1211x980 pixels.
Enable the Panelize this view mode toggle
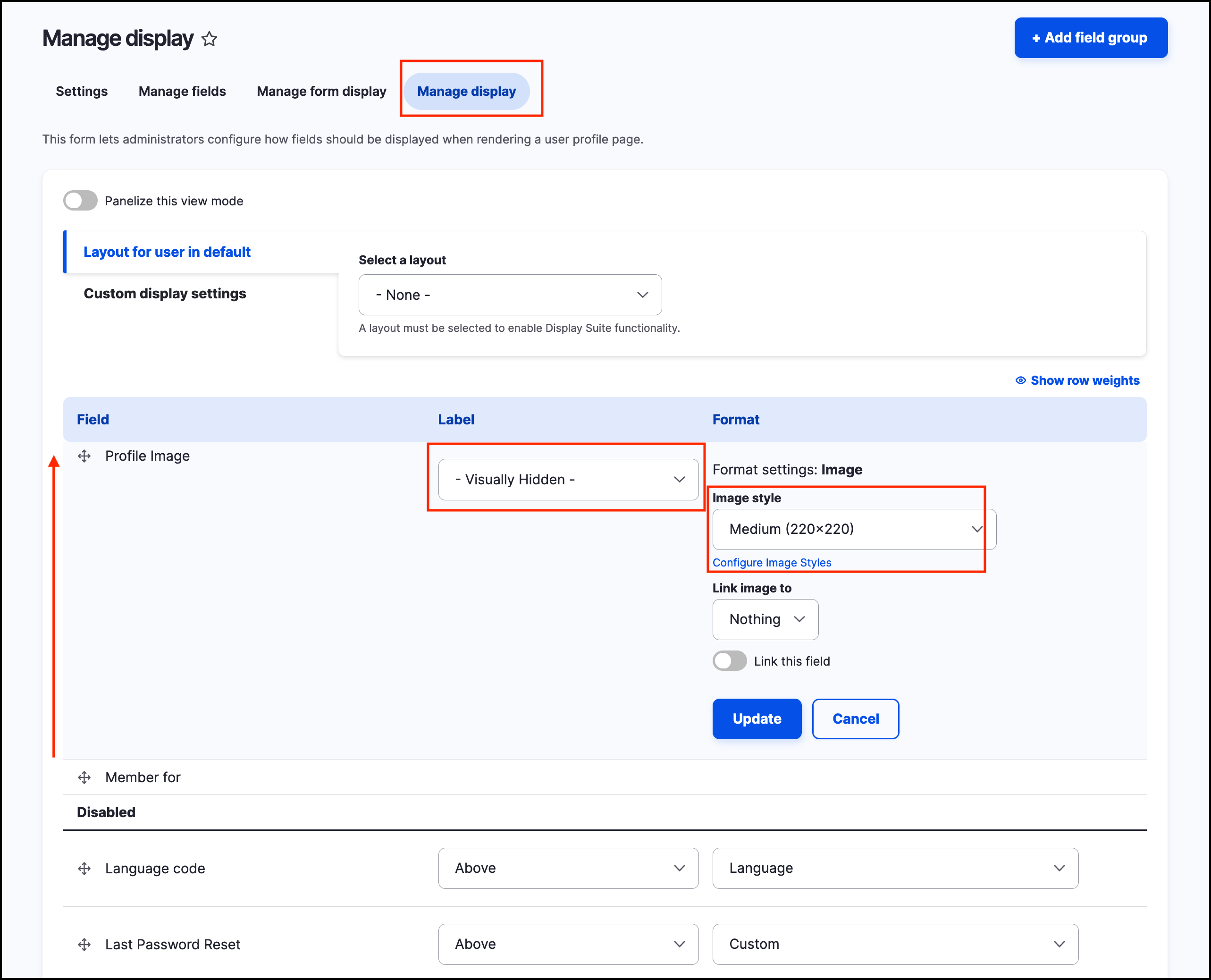80,201
